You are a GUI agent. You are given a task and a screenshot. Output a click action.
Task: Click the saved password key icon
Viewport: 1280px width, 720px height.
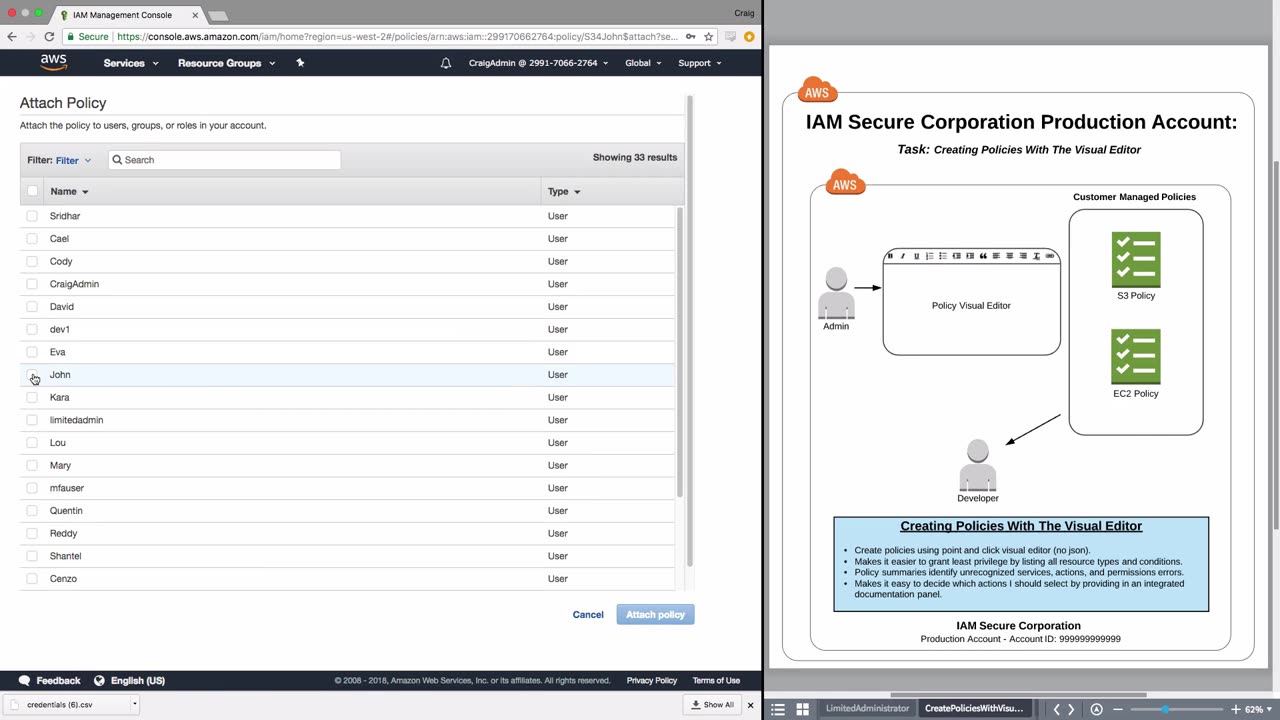point(690,37)
